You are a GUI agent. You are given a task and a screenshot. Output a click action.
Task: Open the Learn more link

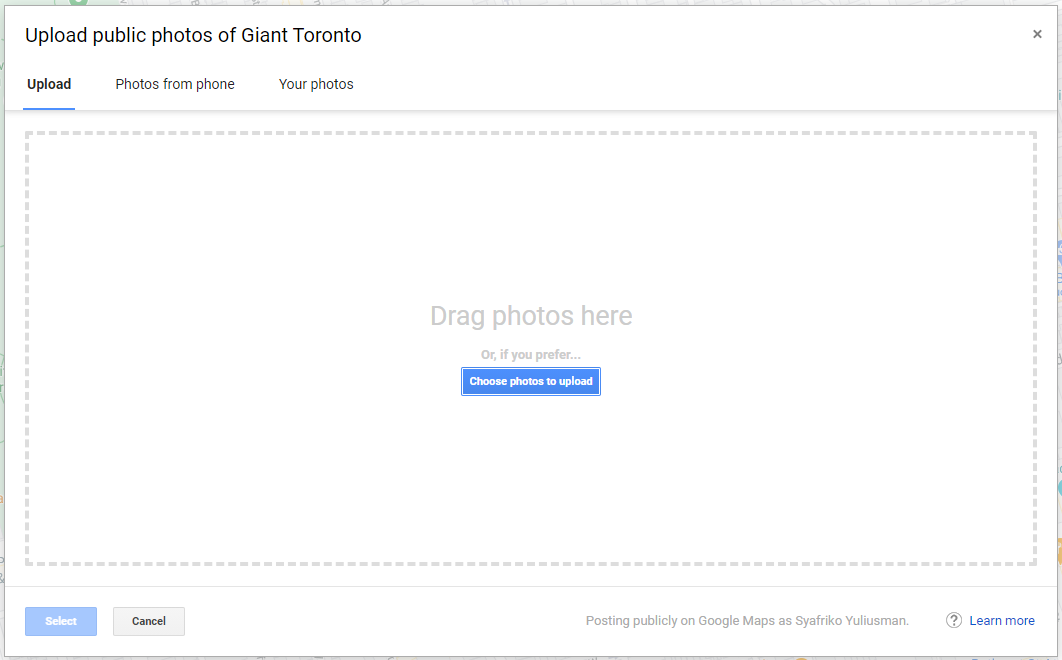pos(1002,621)
